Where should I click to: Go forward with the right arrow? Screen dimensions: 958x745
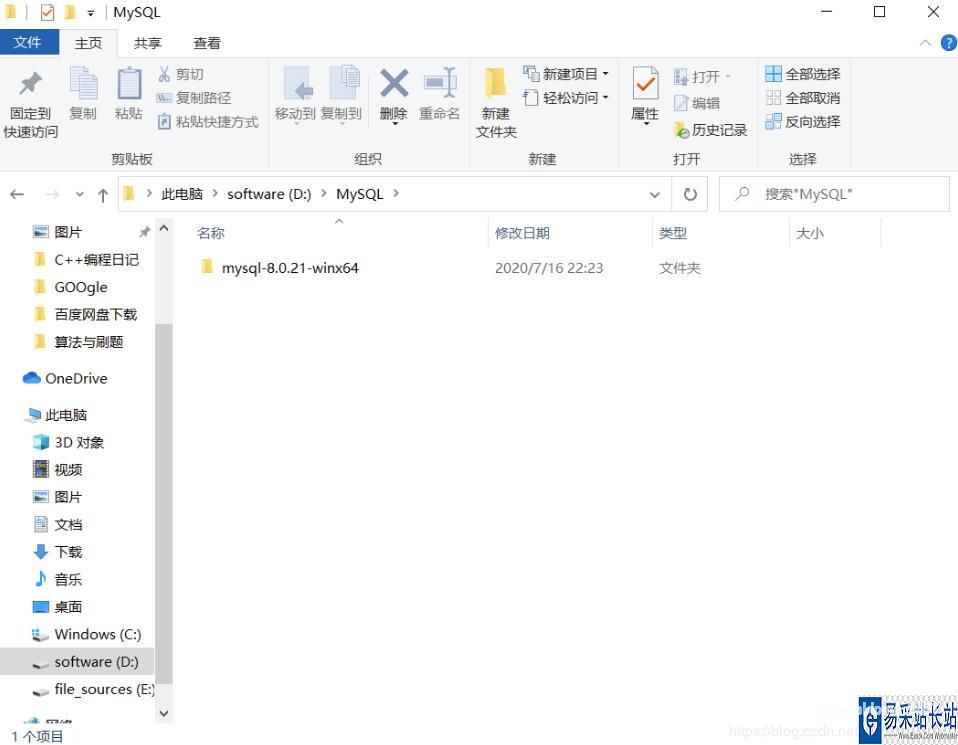click(x=53, y=194)
